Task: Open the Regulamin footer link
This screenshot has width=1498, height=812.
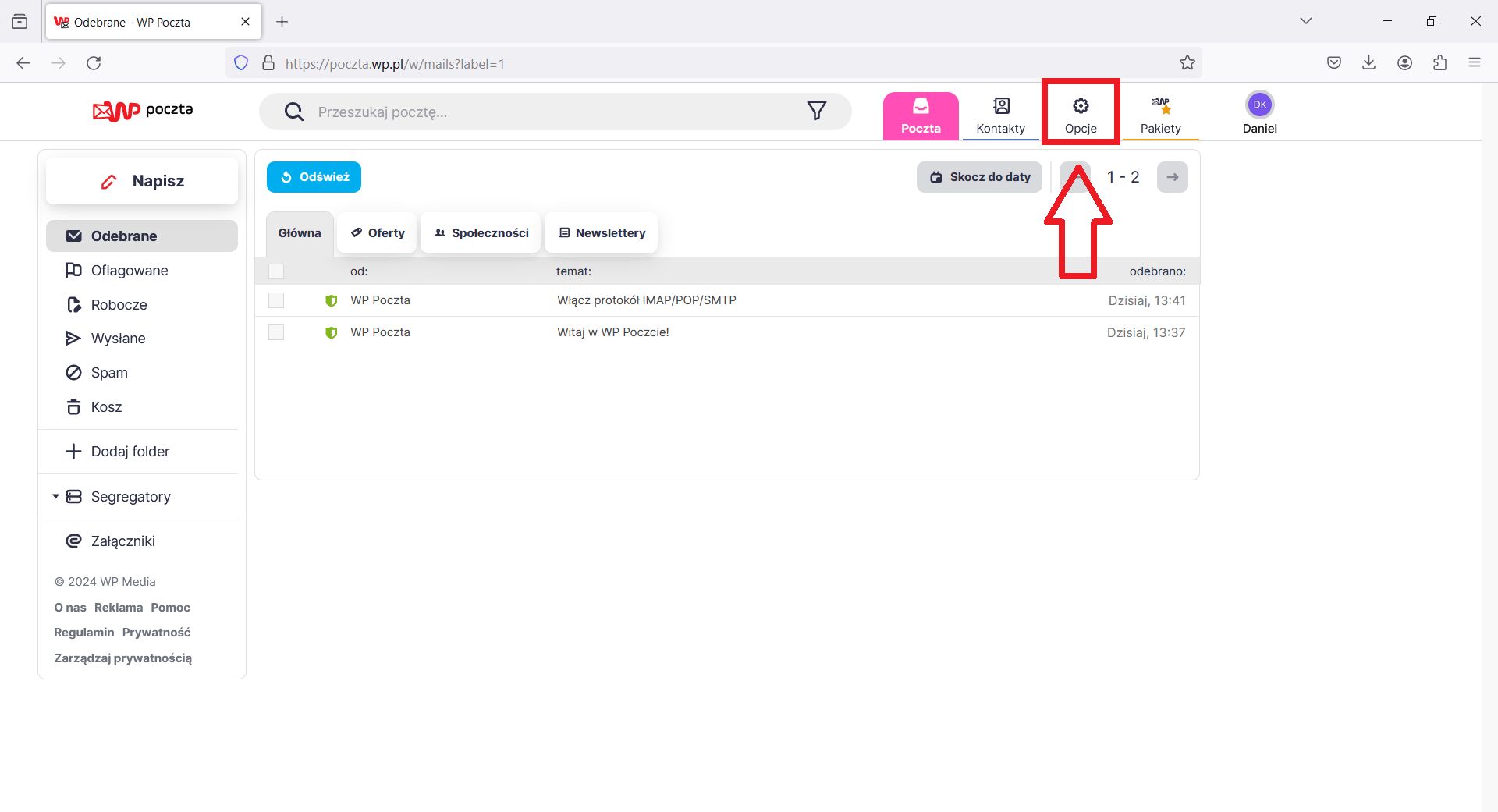Action: [83, 633]
